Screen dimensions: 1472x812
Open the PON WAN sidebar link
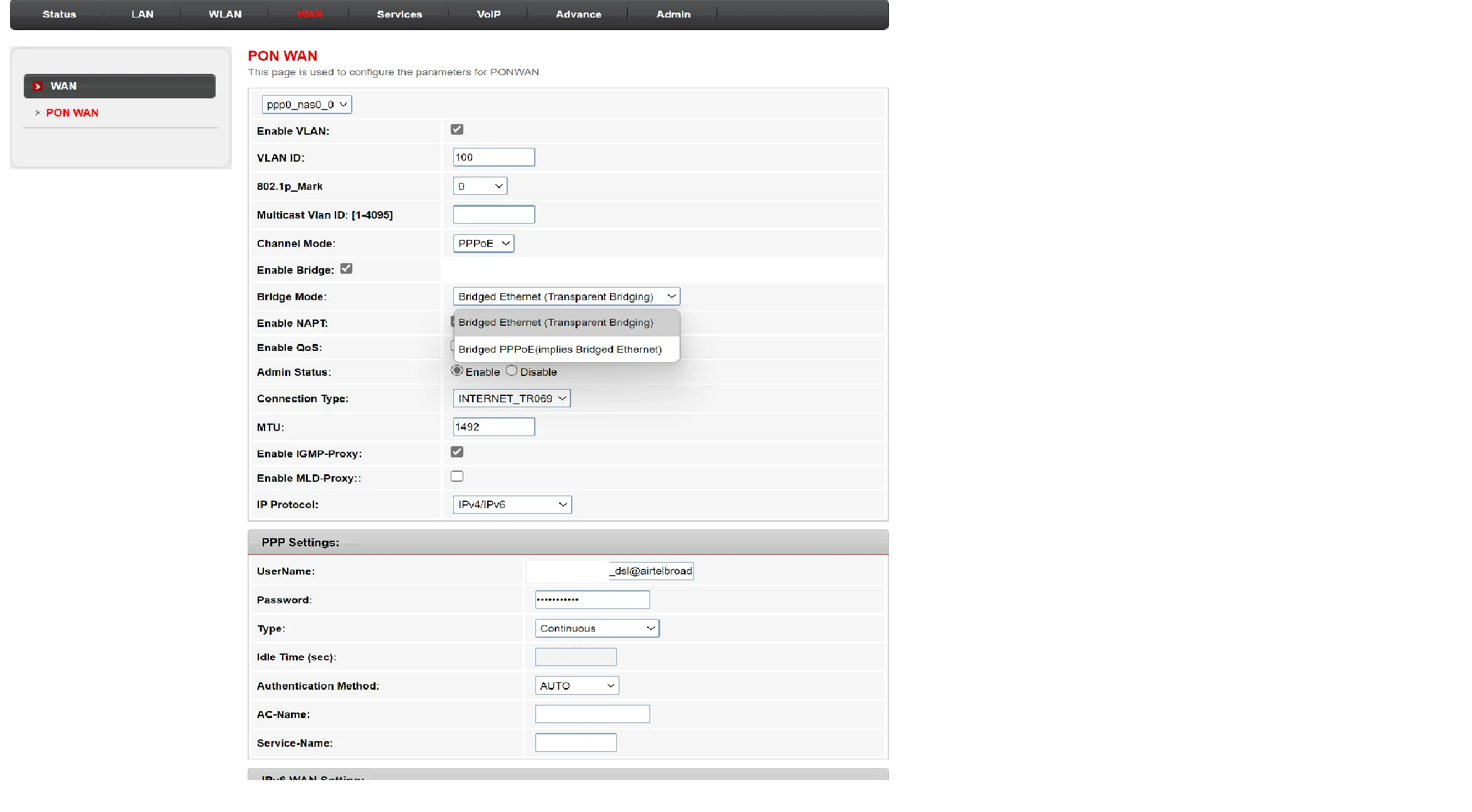pos(72,113)
